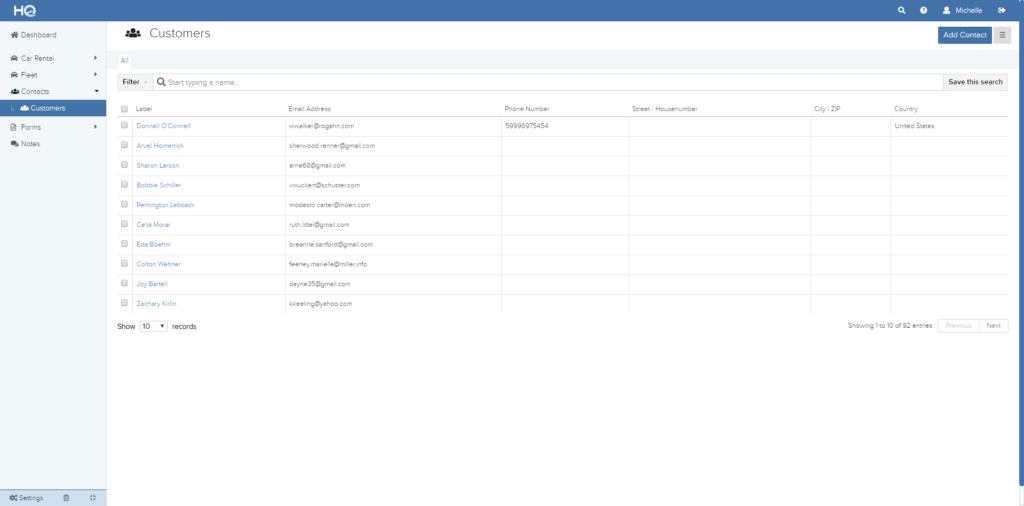Click the magnifier icon in the search box
Viewport: 1024px width, 506px height.
point(161,82)
